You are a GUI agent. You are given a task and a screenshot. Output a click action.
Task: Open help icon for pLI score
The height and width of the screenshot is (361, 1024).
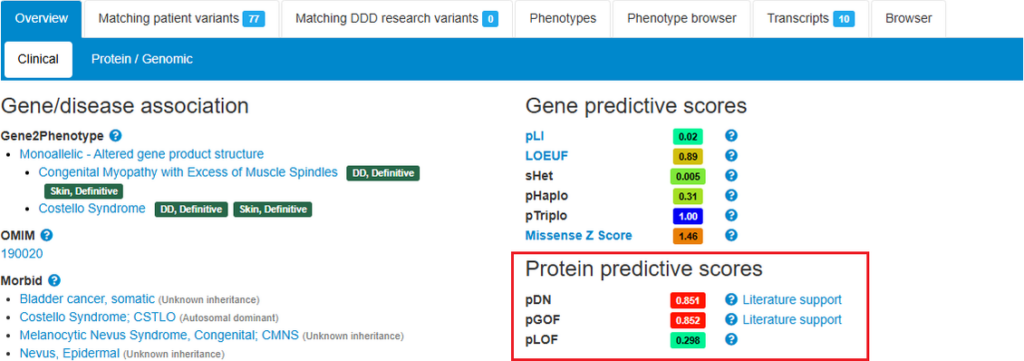tap(731, 136)
